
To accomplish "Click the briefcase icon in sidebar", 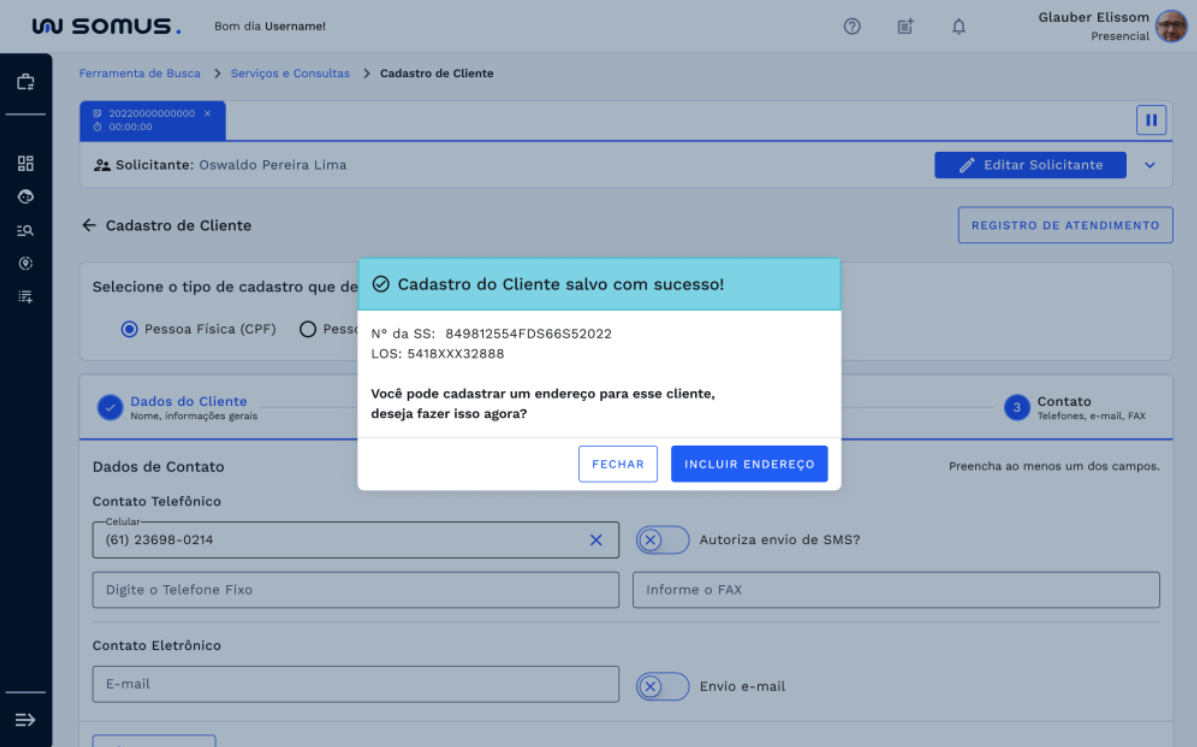I will [26, 82].
